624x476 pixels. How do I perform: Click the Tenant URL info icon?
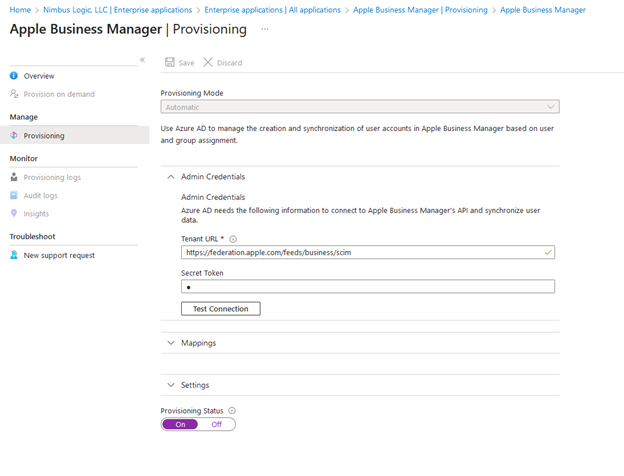tap(233, 239)
